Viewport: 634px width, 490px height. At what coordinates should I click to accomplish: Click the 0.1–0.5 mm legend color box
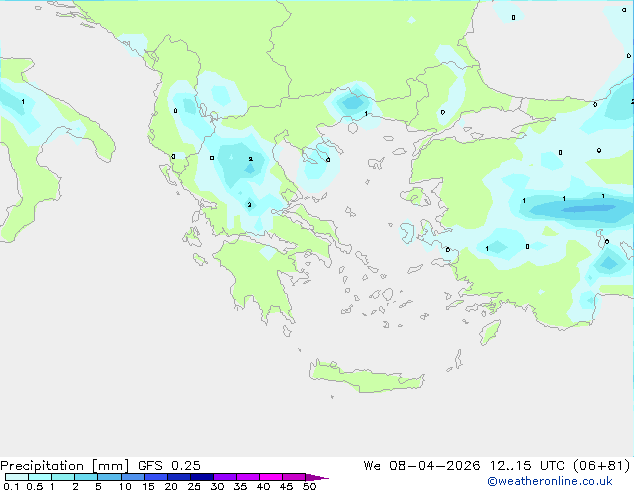pos(17,477)
